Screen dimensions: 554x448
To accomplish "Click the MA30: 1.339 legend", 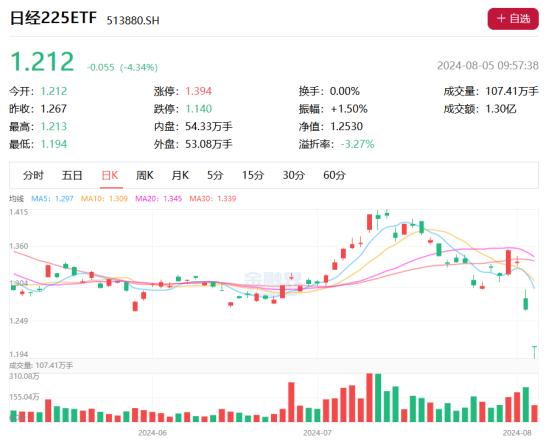I will (213, 199).
